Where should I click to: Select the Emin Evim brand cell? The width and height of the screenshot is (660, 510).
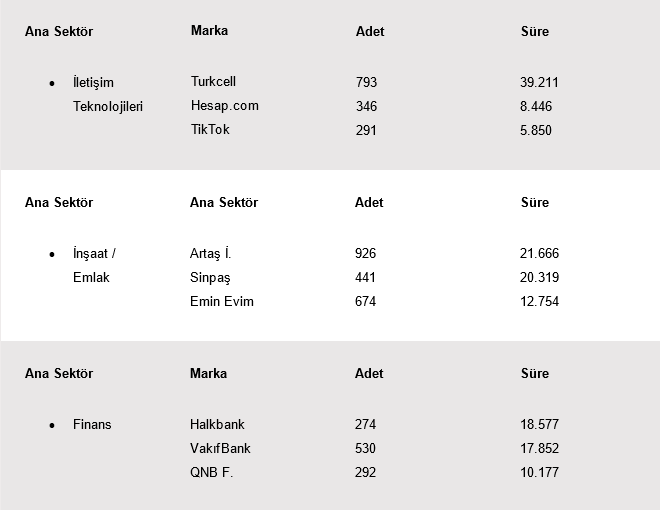(222, 302)
